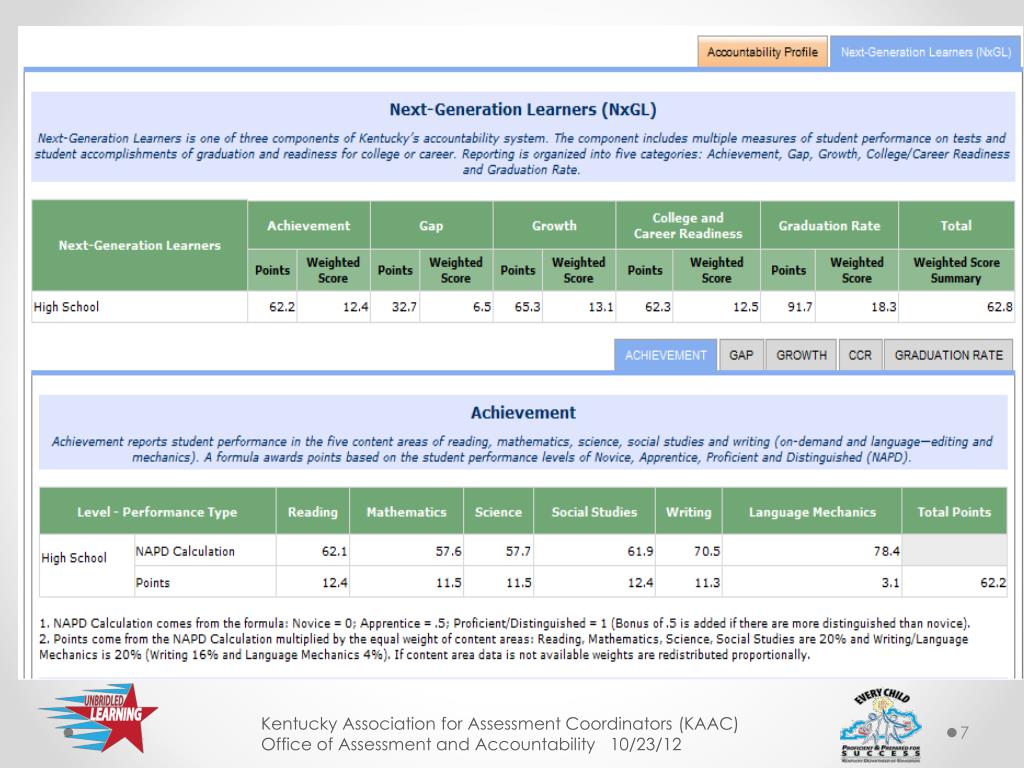Click the Unbridled Learning star logo
The height and width of the screenshot is (768, 1024).
click(98, 717)
